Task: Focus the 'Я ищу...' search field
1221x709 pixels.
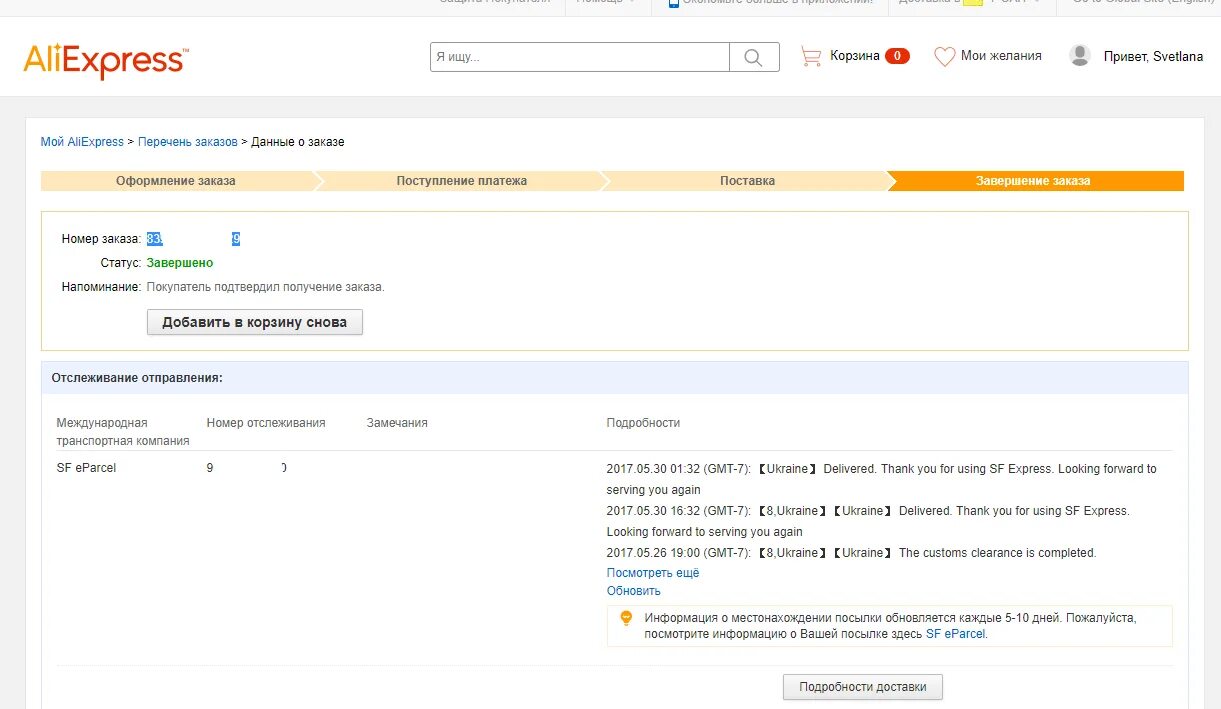Action: coord(580,57)
